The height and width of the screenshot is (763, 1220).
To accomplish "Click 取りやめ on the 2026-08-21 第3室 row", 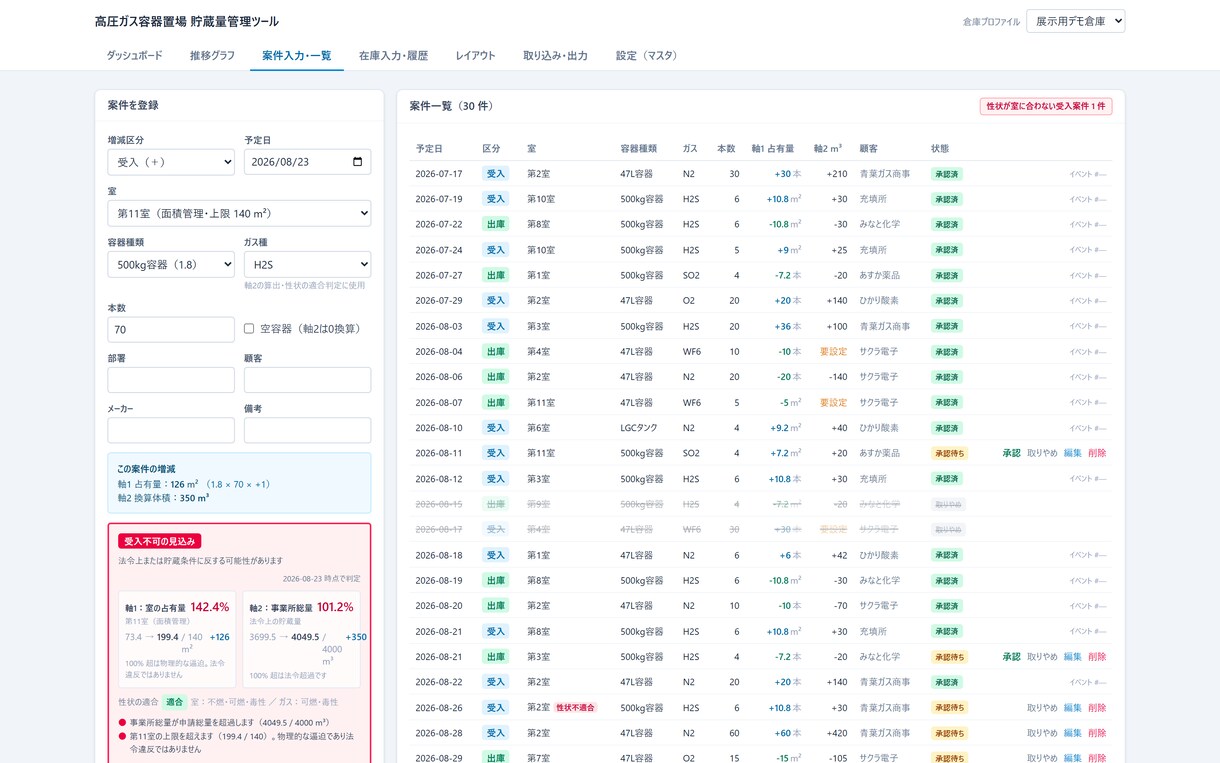I will tap(1042, 657).
